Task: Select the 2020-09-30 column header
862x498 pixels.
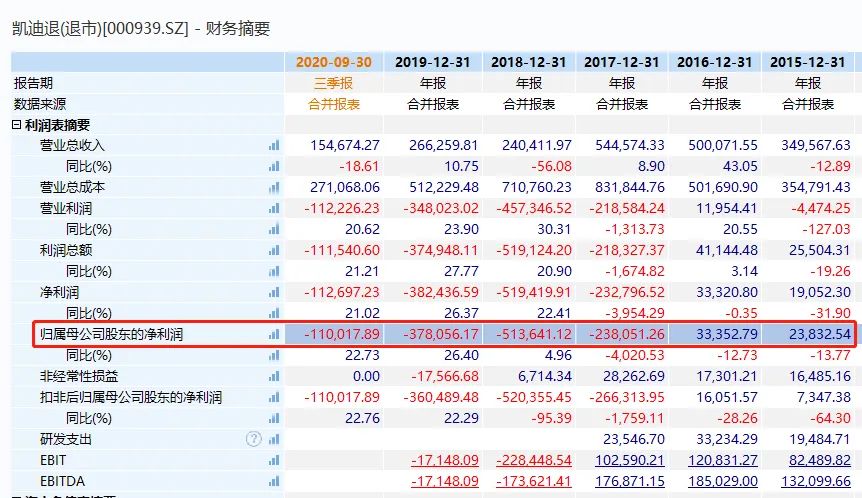Action: pos(334,62)
